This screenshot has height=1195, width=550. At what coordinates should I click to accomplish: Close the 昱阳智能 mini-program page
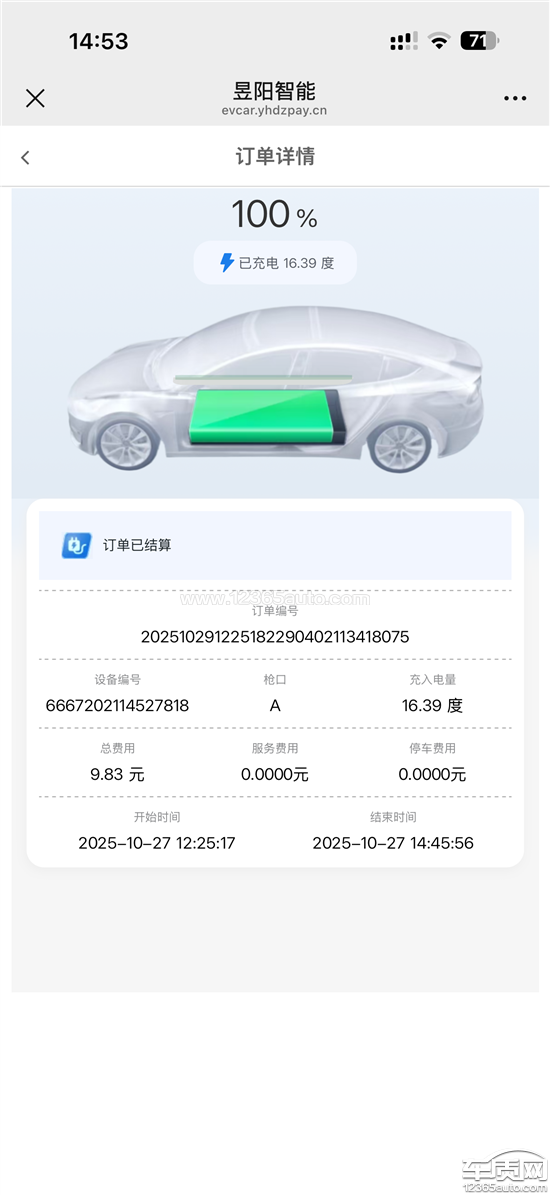35,98
